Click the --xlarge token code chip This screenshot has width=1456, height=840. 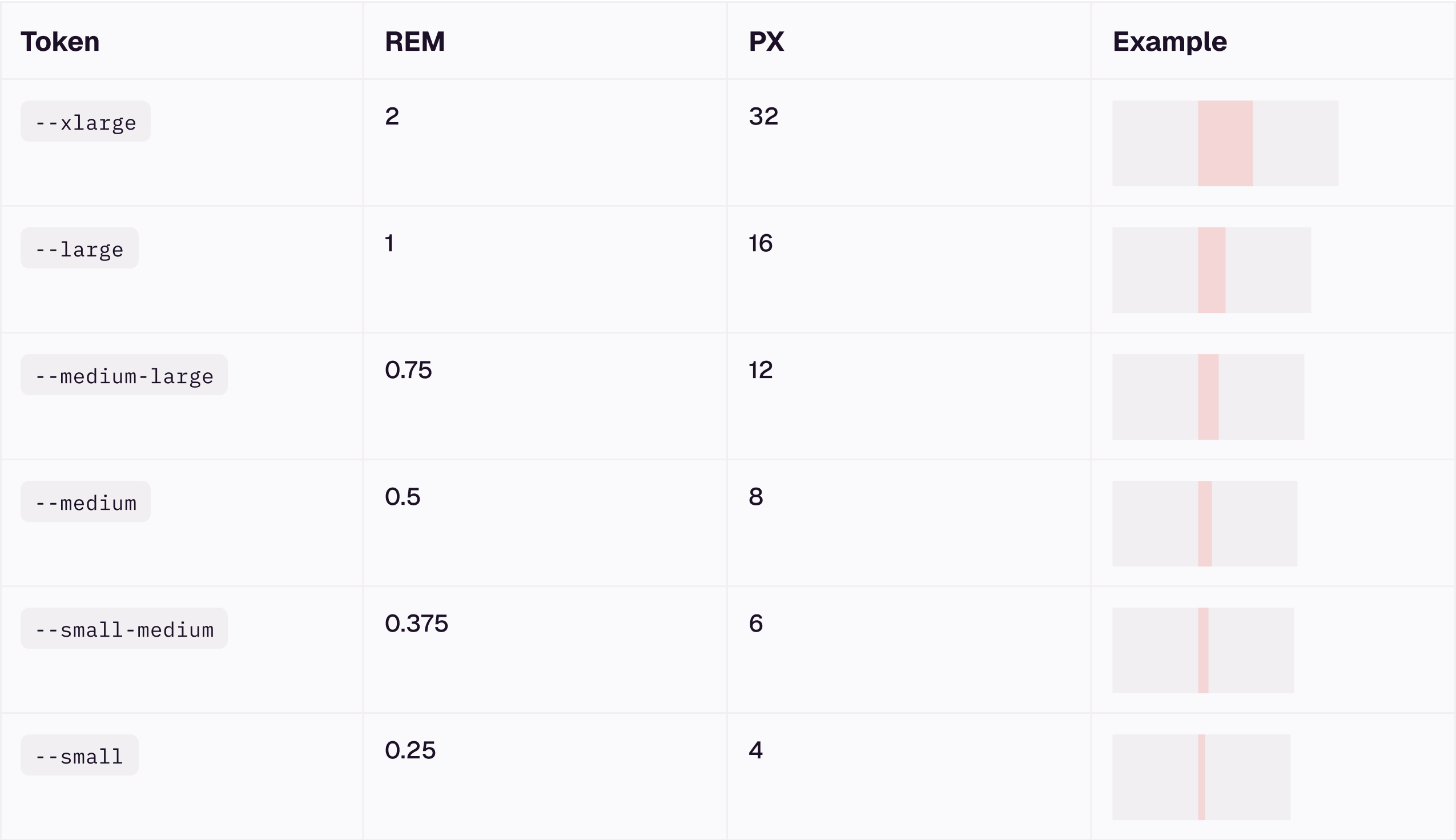pos(86,122)
